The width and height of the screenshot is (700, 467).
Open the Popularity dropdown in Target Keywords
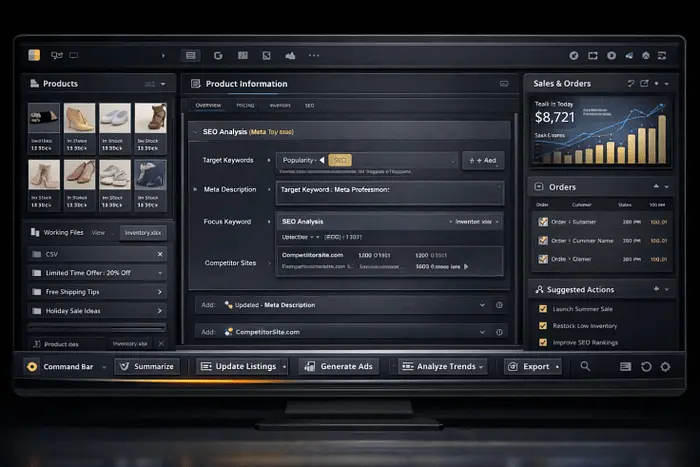pos(300,160)
